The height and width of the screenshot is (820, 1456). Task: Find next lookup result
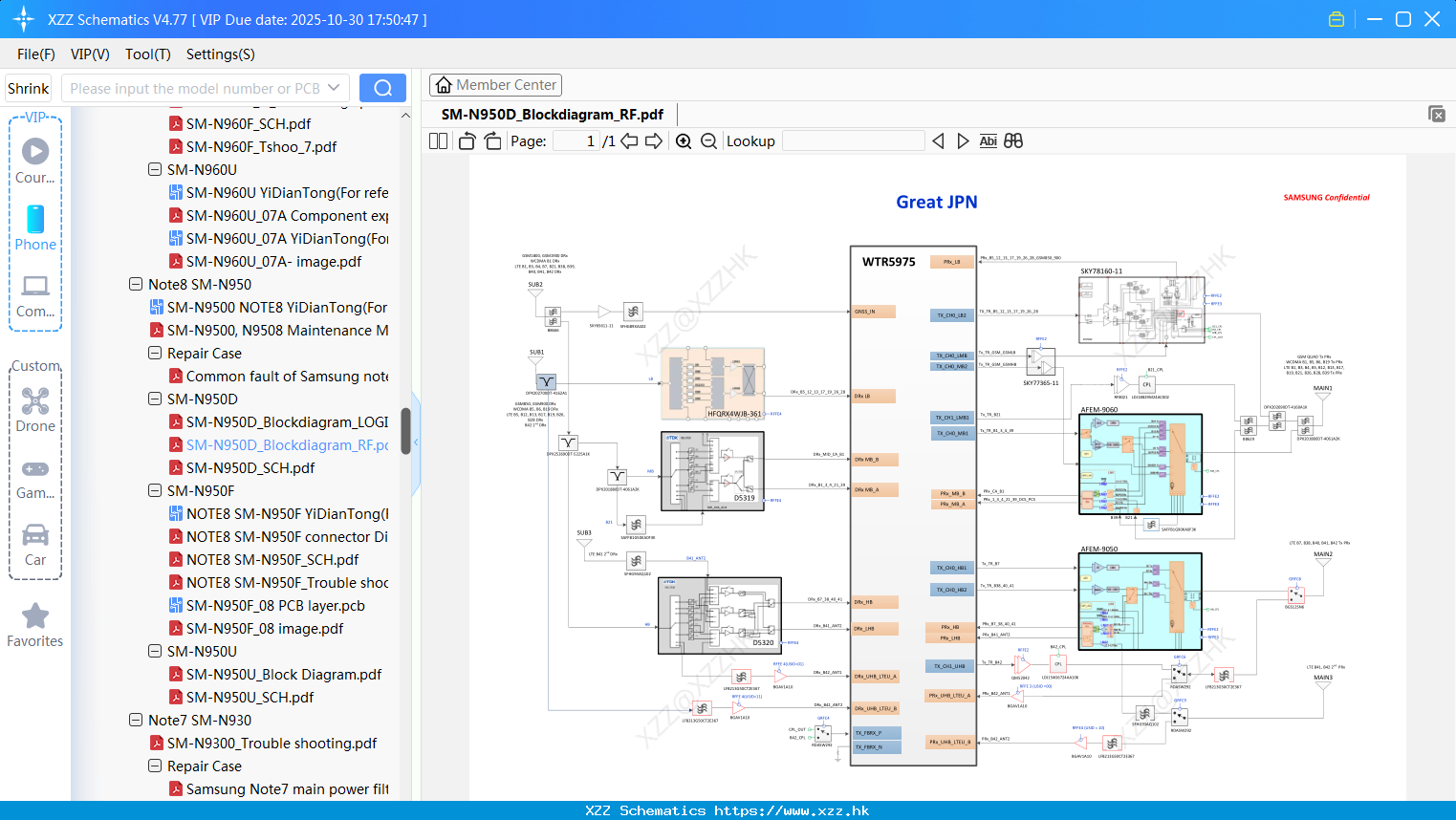963,140
